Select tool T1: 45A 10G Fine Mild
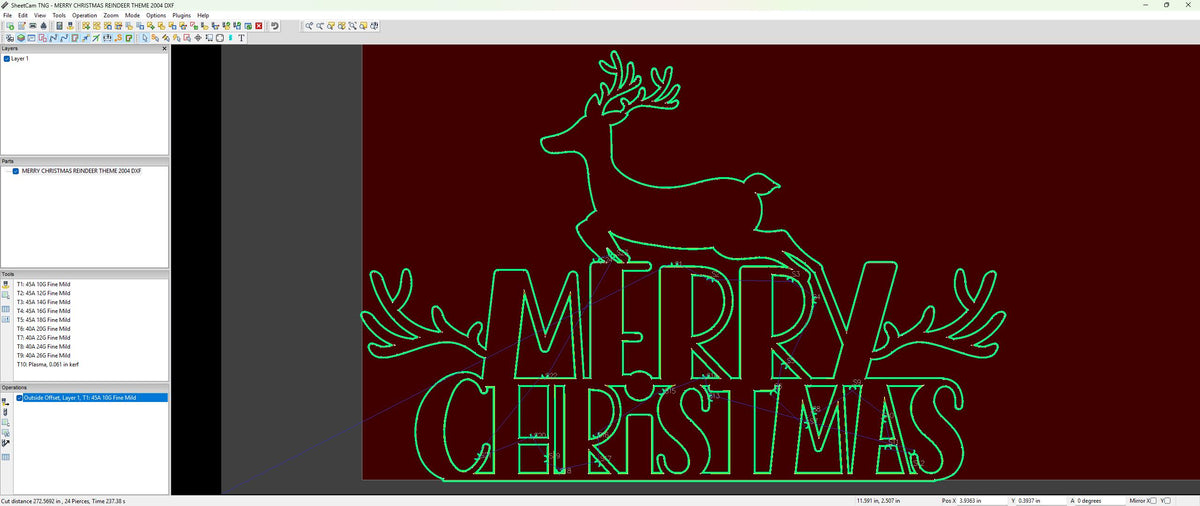The width and height of the screenshot is (1200, 506). (x=43, y=284)
